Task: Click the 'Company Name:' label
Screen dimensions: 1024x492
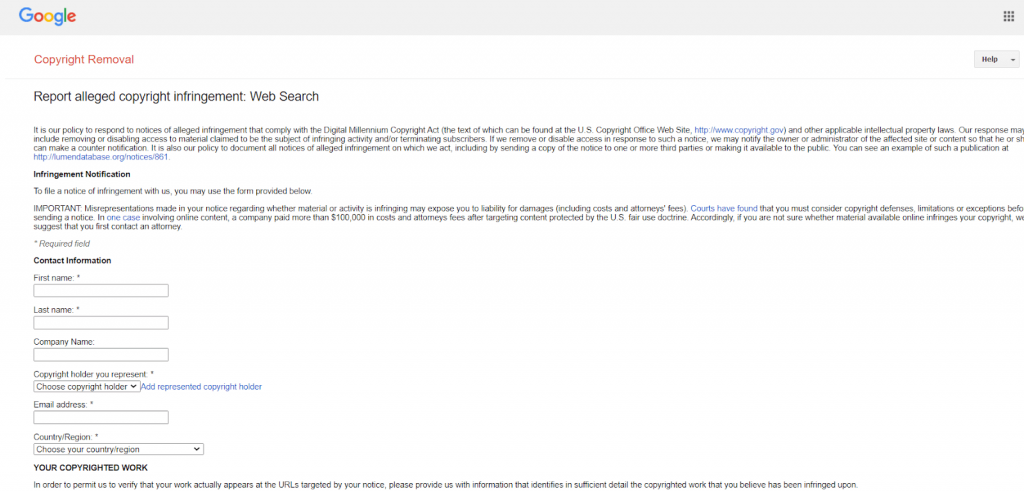Action: point(65,342)
